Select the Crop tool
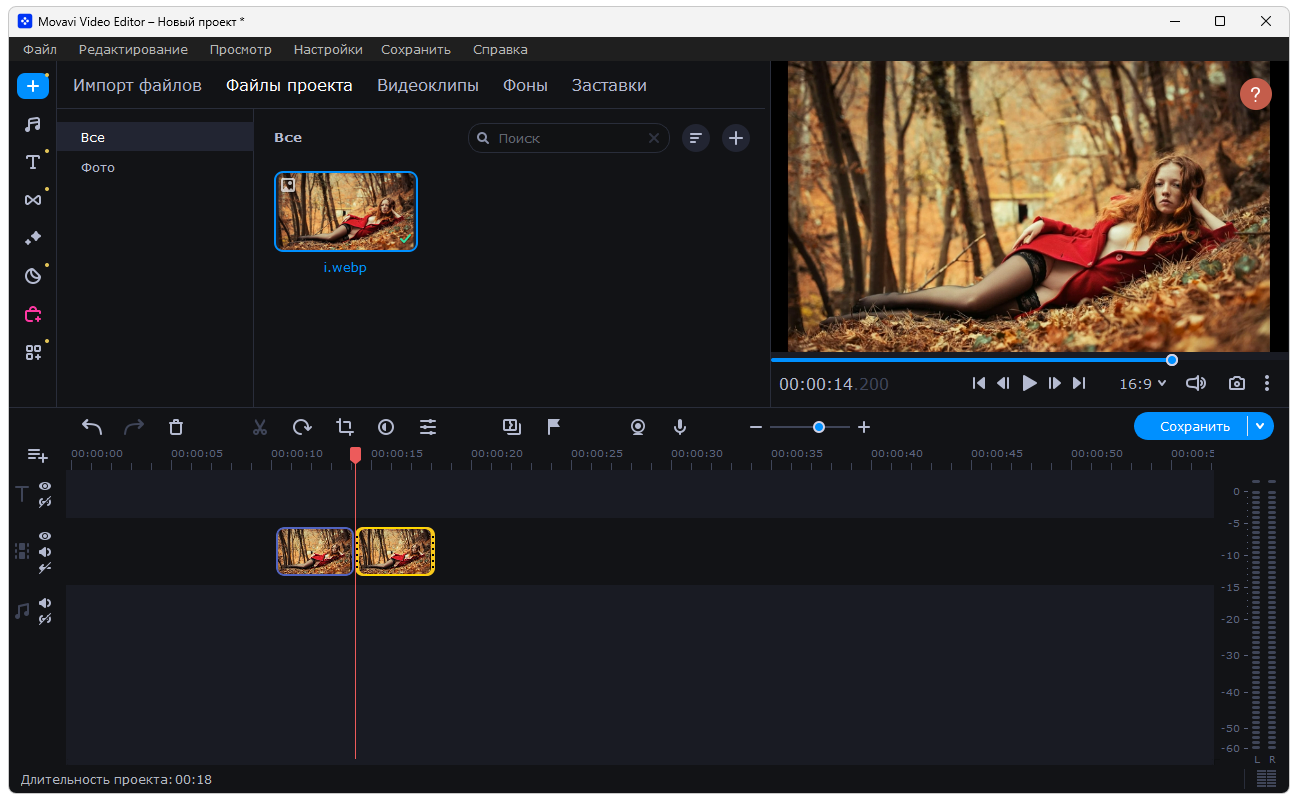The height and width of the screenshot is (799, 1297). (344, 427)
